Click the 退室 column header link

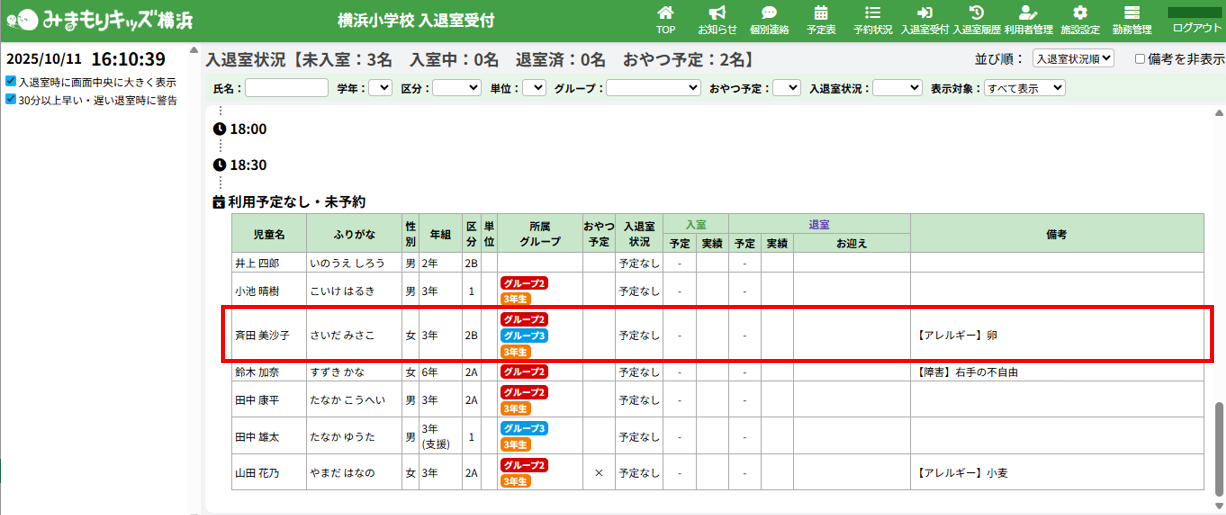819,224
